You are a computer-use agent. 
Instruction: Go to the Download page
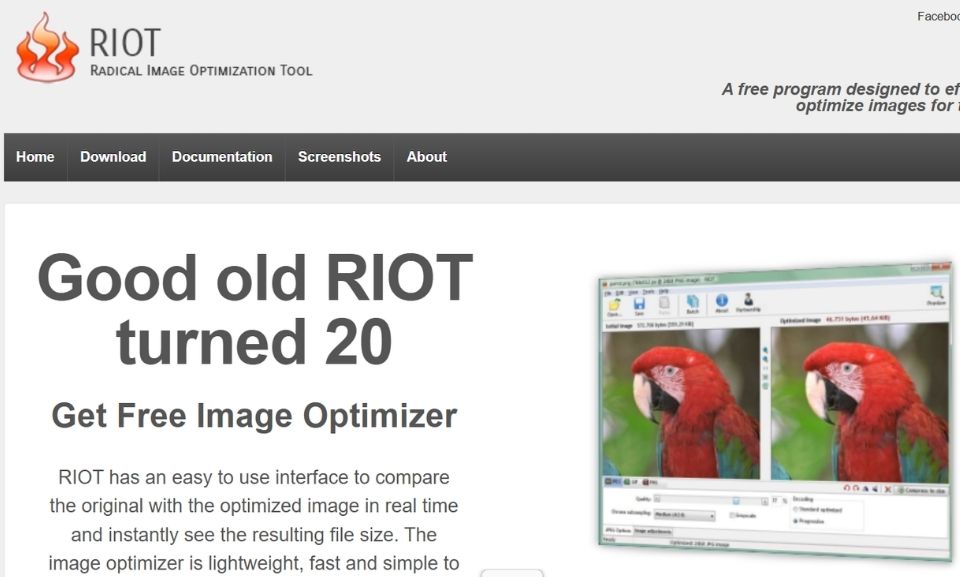(x=113, y=157)
